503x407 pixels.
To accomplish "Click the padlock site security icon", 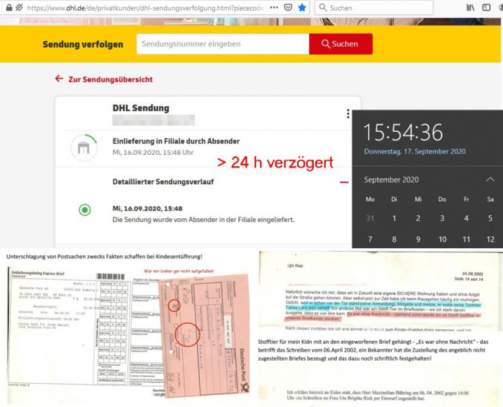I will coord(9,7).
